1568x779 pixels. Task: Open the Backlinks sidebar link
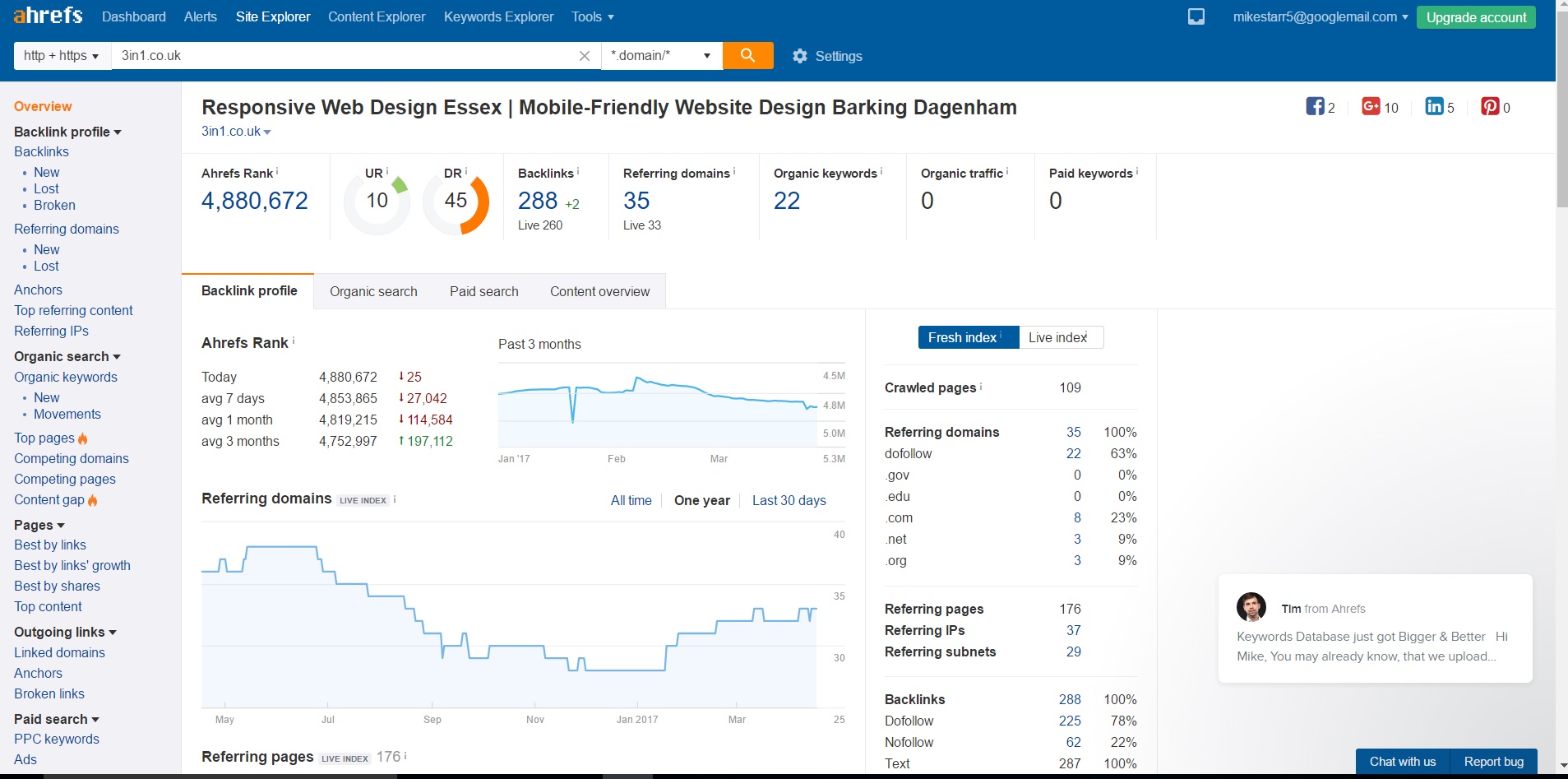click(x=41, y=151)
